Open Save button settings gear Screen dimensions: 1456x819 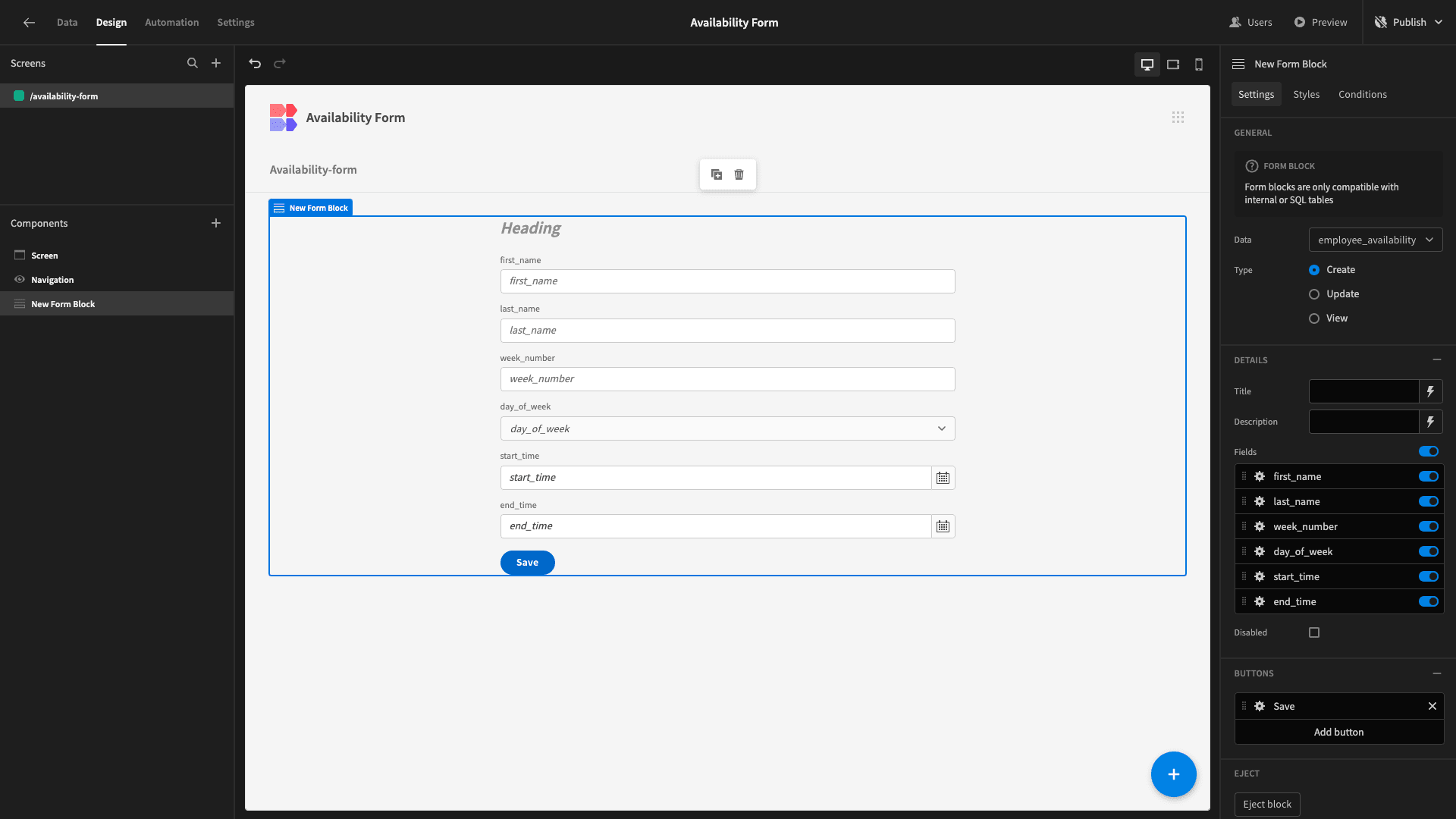point(1260,706)
